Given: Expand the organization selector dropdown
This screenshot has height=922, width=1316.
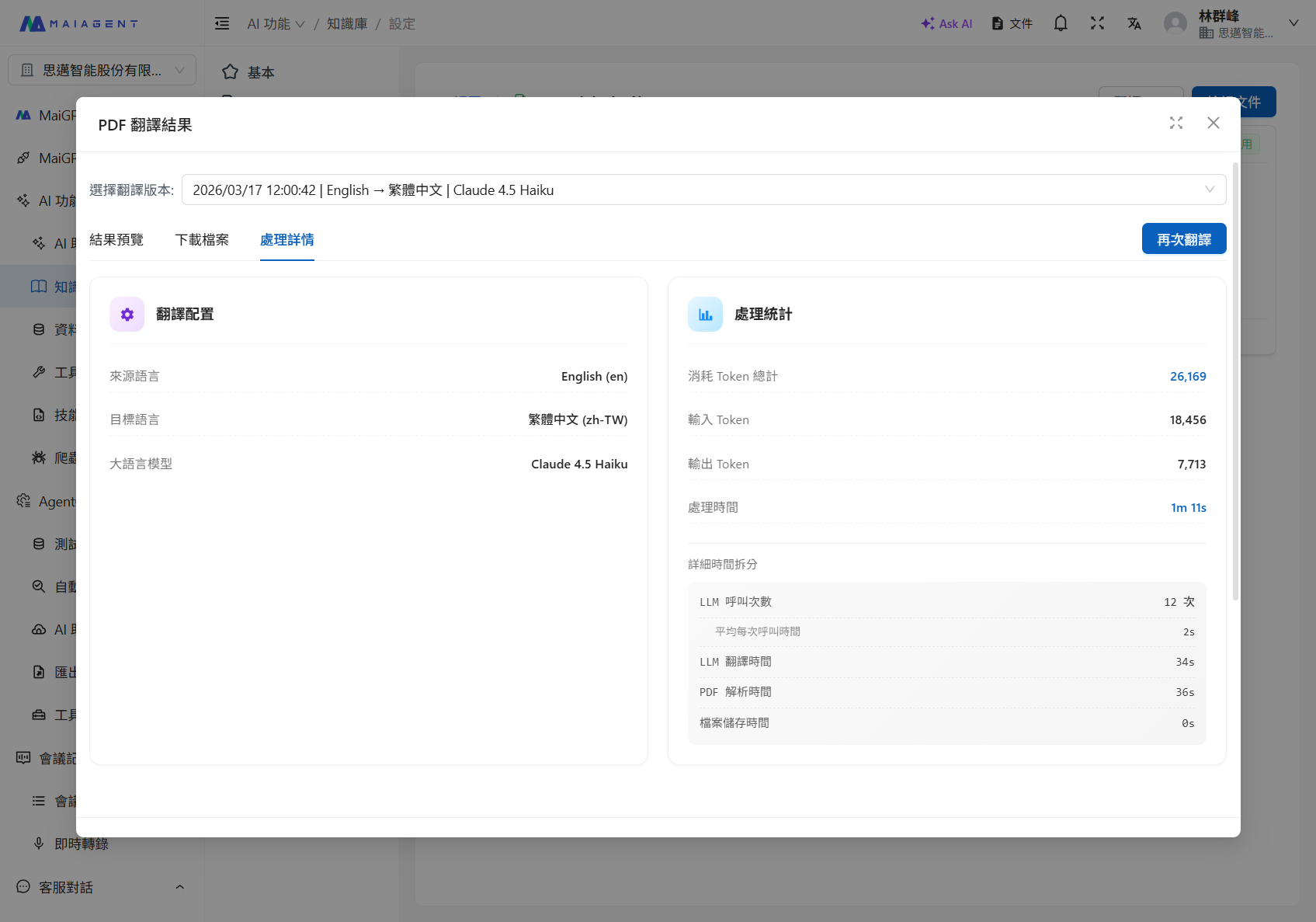Looking at the screenshot, I should (102, 70).
